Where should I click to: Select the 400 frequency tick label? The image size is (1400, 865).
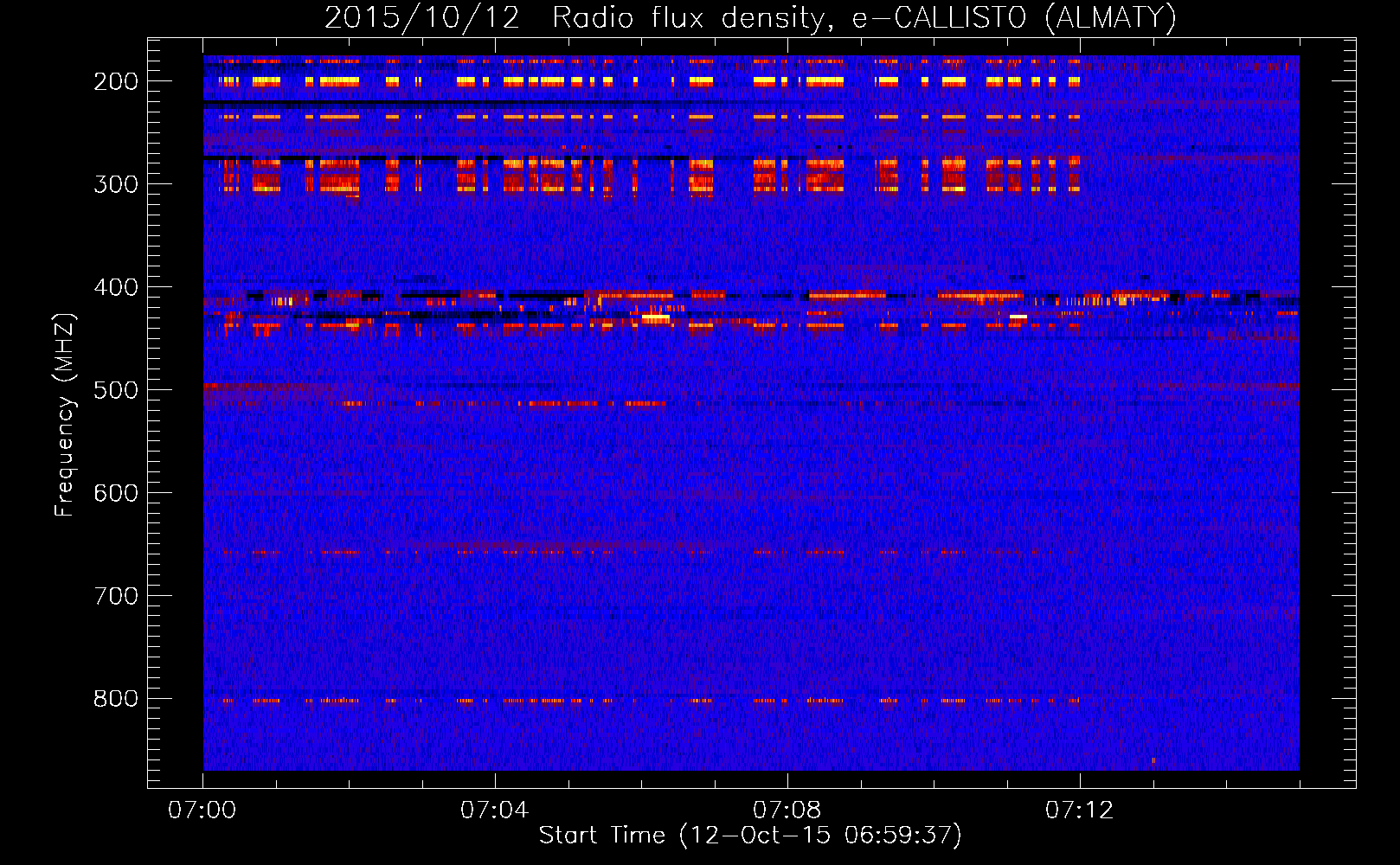tap(116, 287)
